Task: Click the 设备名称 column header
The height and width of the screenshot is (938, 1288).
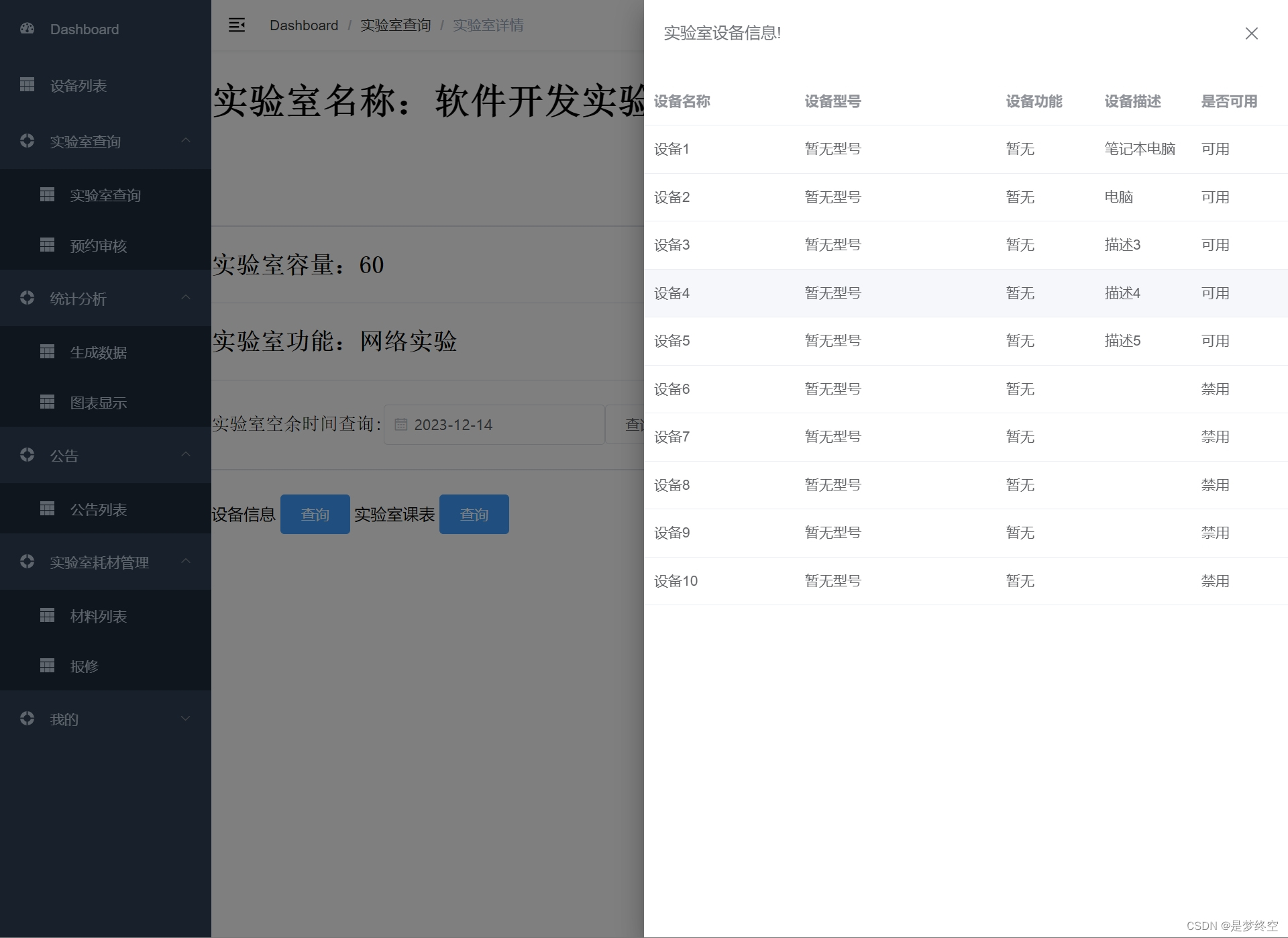Action: [x=682, y=101]
